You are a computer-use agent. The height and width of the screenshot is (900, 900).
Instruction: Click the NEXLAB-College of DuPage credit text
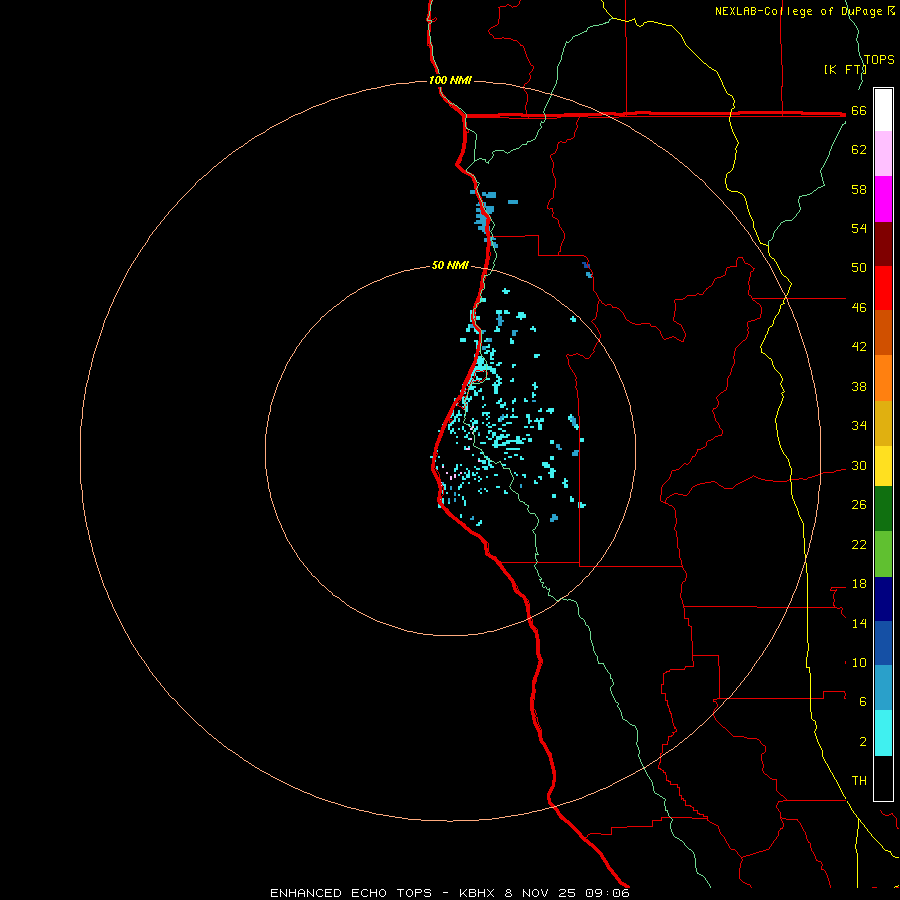[805, 11]
